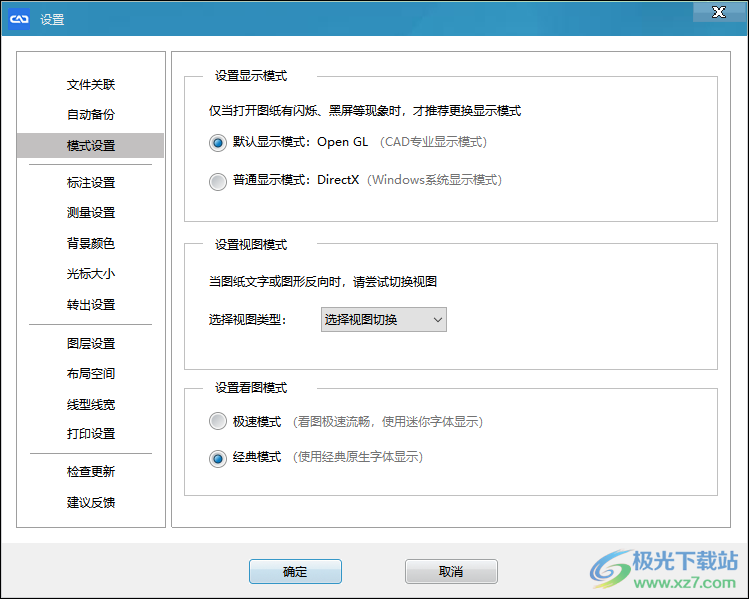Click the 普通显示模式: DirectX label
Viewport: 749px width, 599px height.
click(x=296, y=180)
